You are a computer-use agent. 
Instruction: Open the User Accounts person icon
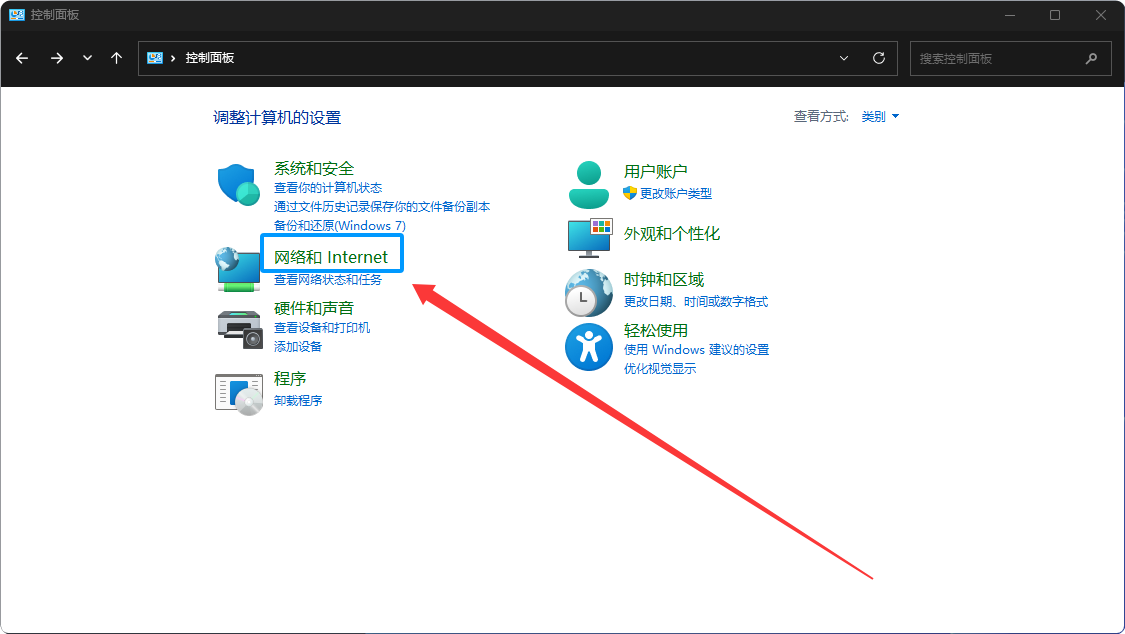588,184
